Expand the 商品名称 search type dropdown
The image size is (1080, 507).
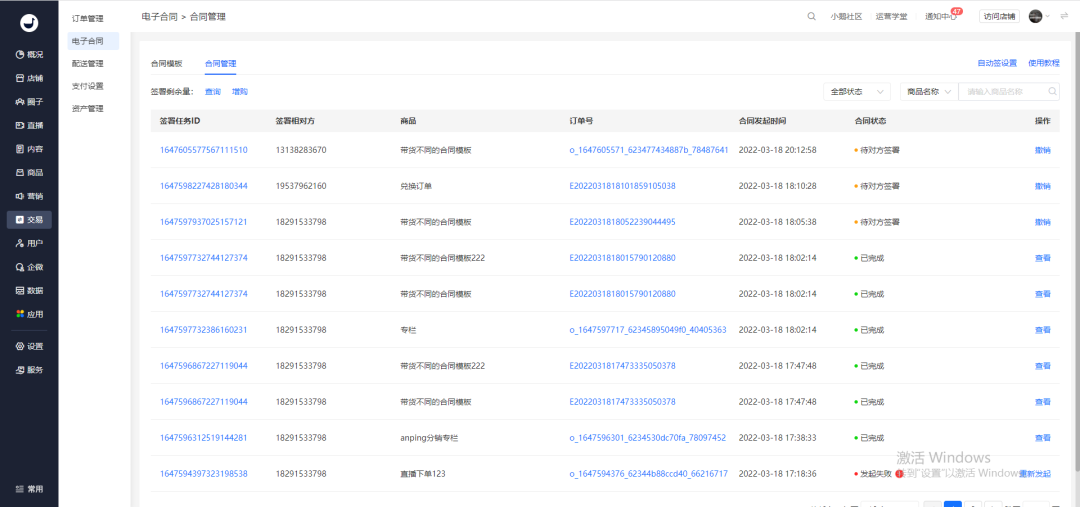click(928, 92)
